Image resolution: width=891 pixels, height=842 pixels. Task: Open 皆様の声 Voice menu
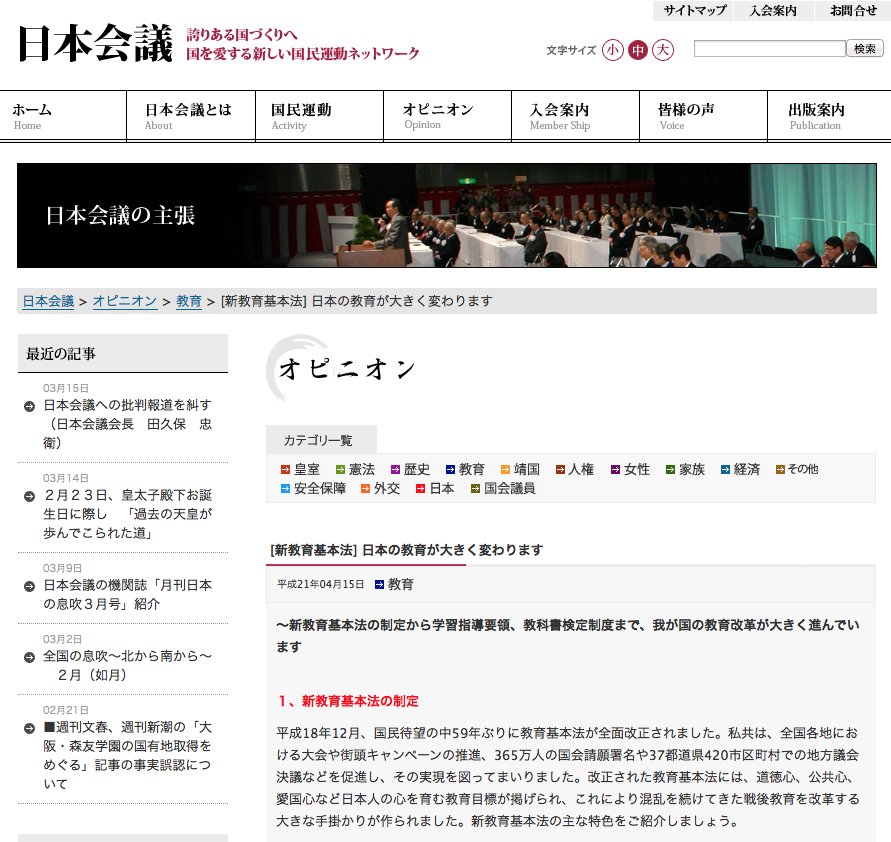(703, 116)
